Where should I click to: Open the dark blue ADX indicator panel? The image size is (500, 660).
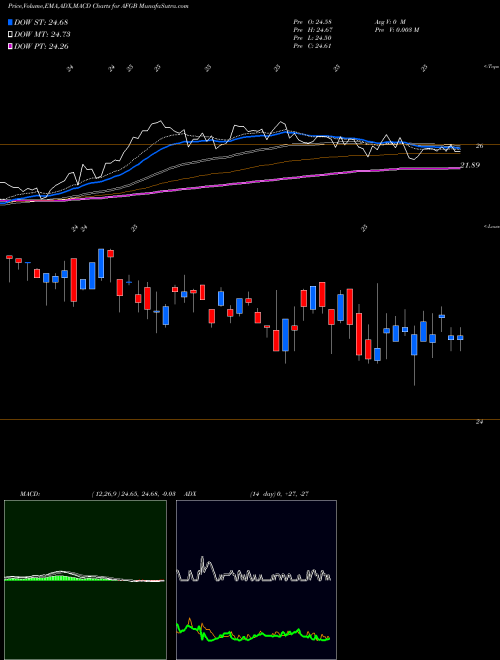(x=256, y=580)
